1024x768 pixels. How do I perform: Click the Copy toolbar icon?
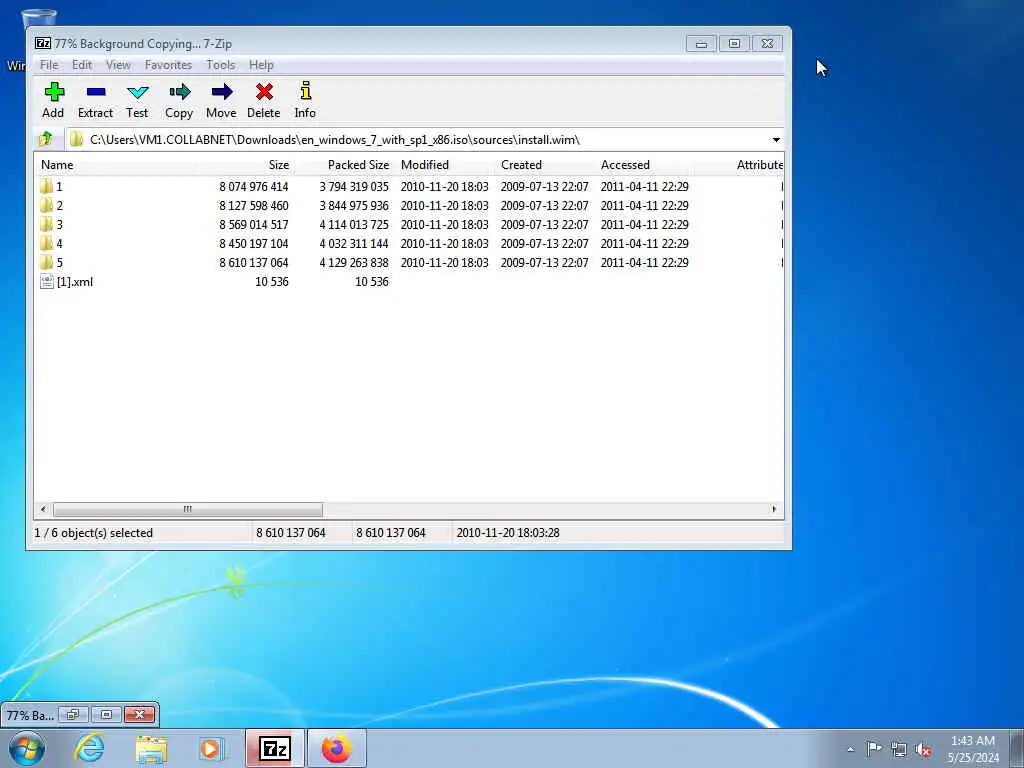click(180, 91)
